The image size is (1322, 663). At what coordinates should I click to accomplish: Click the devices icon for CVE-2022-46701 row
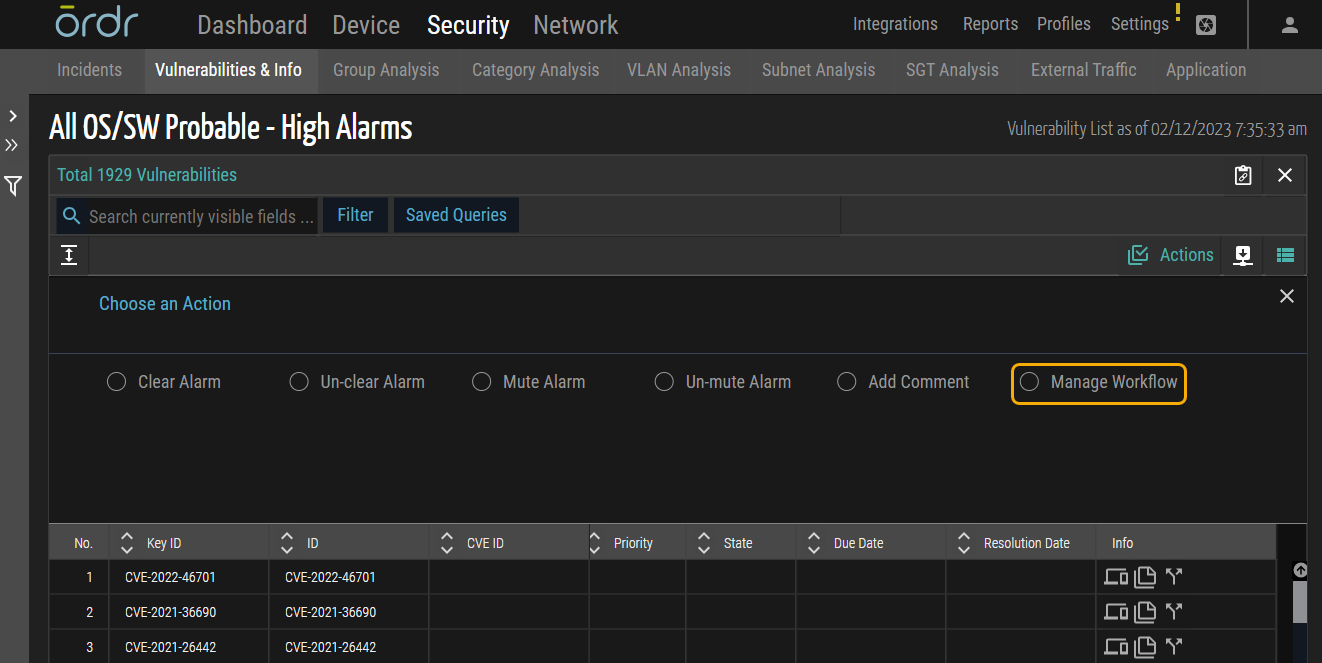pyautogui.click(x=1116, y=576)
